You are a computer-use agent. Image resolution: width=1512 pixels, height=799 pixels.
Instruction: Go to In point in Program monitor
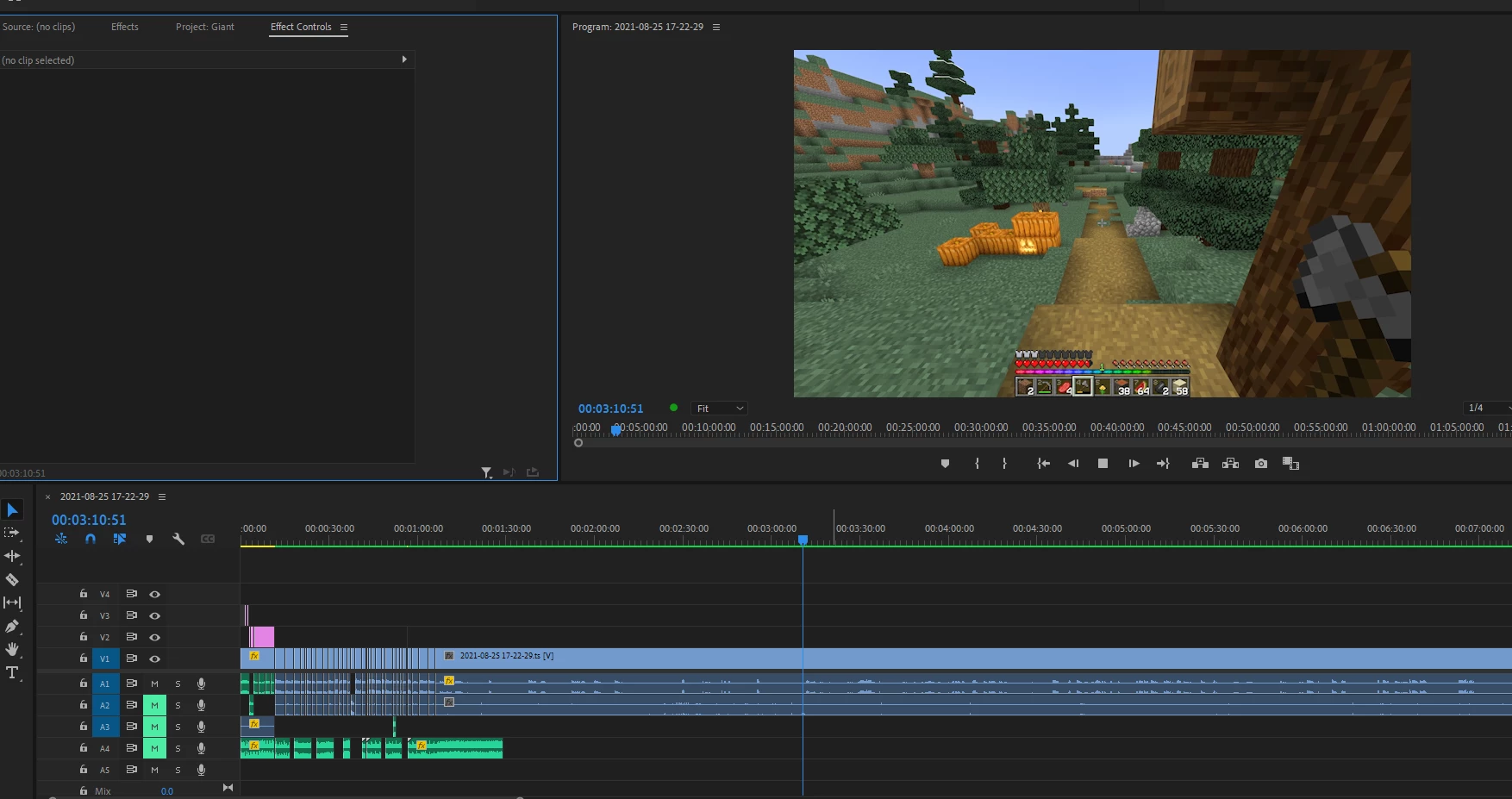[1043, 464]
